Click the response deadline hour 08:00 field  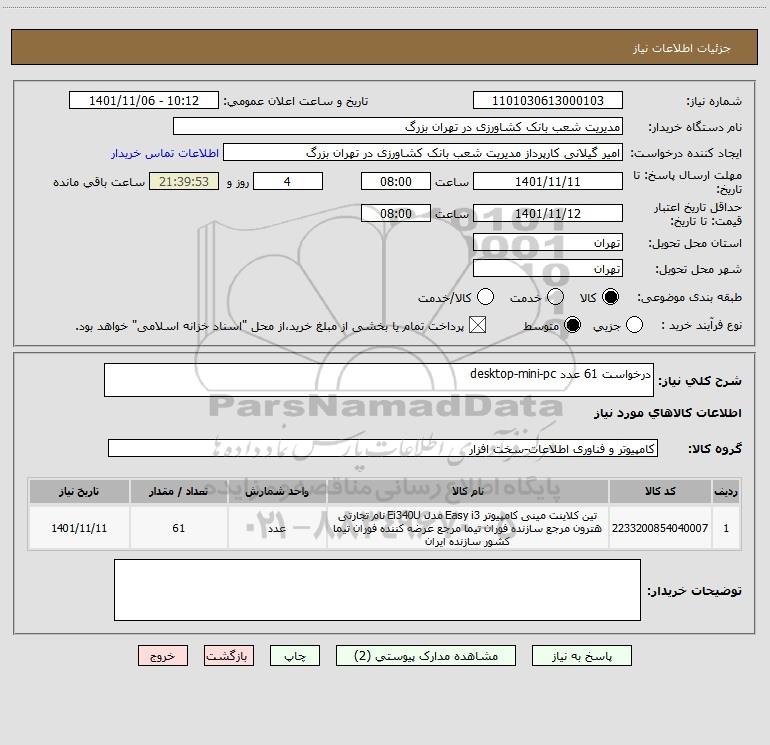tap(396, 181)
